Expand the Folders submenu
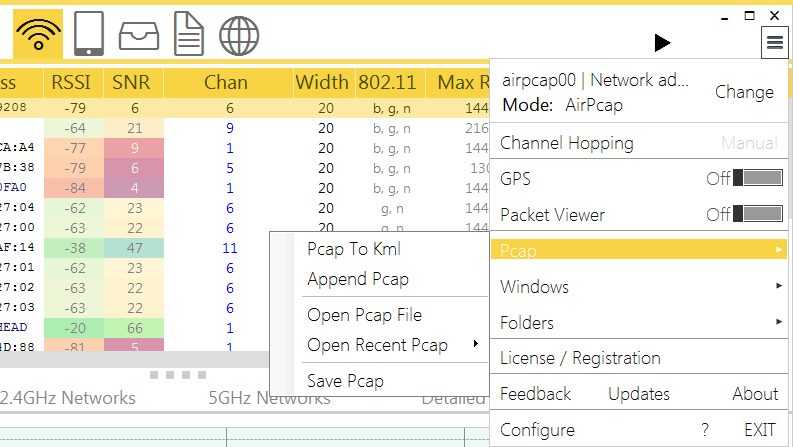 [639, 323]
